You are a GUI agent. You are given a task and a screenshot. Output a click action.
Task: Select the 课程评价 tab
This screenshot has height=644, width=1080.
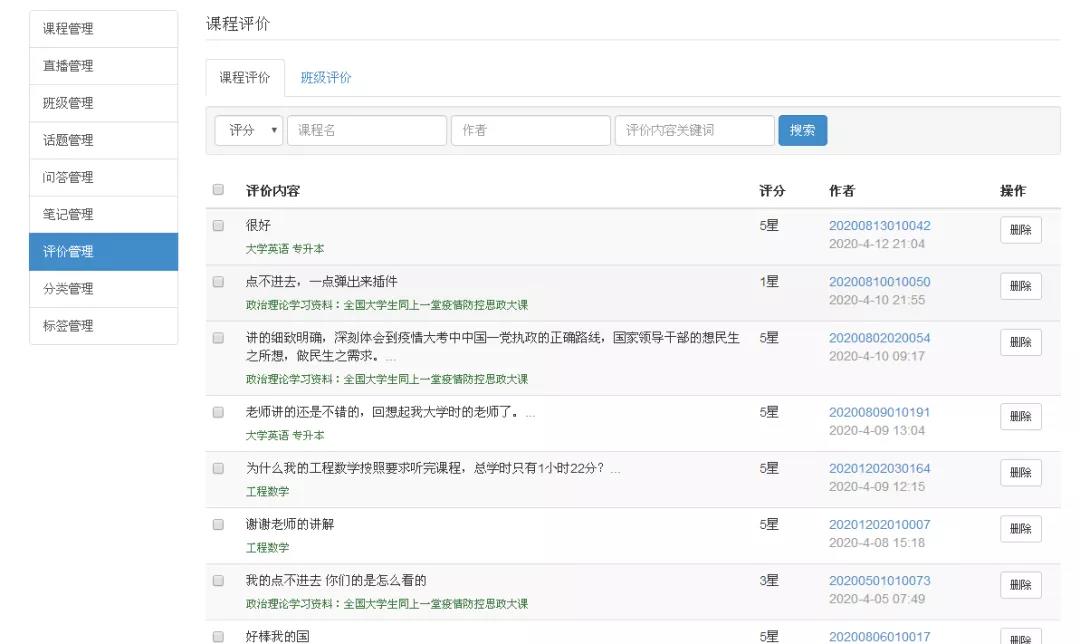[x=245, y=78]
